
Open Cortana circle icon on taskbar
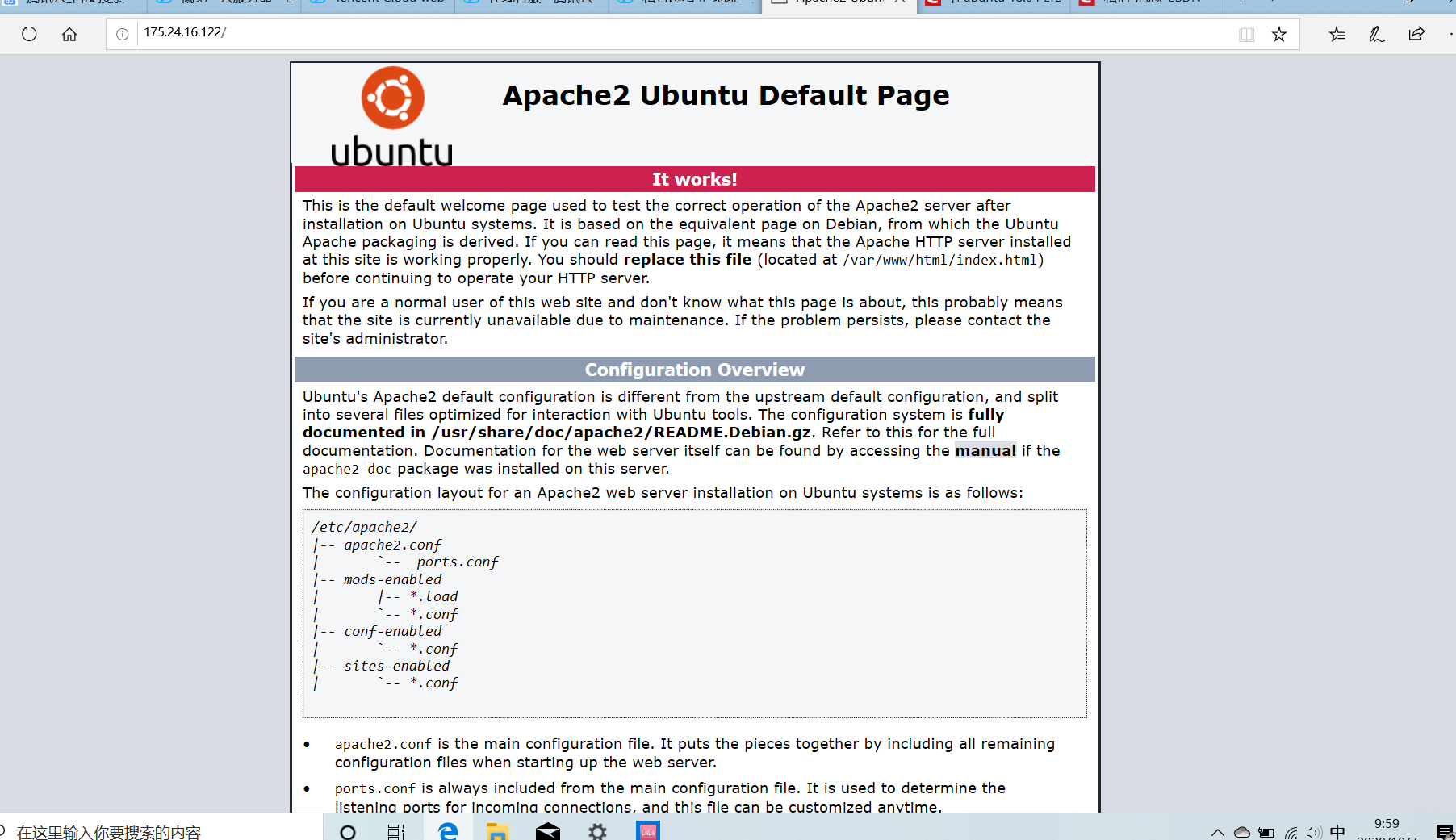pos(348,831)
